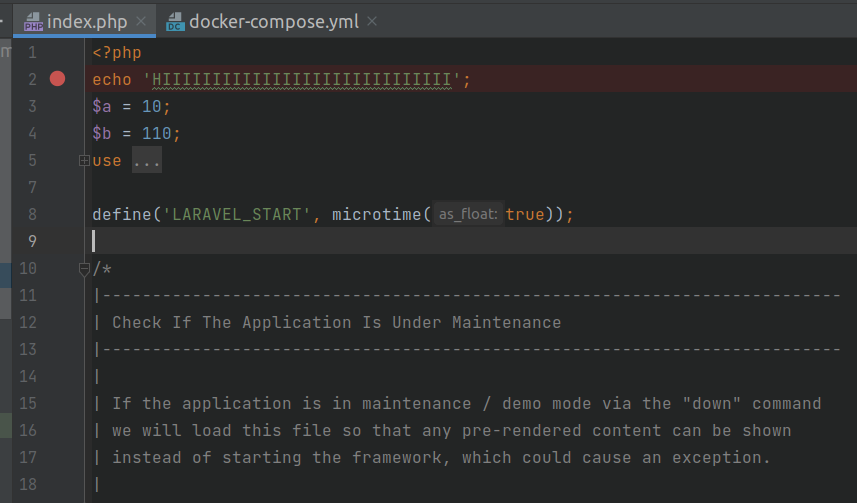Screen dimensions: 857x503
Task: Collapse the comment block starting at line 10
Action: (84, 268)
